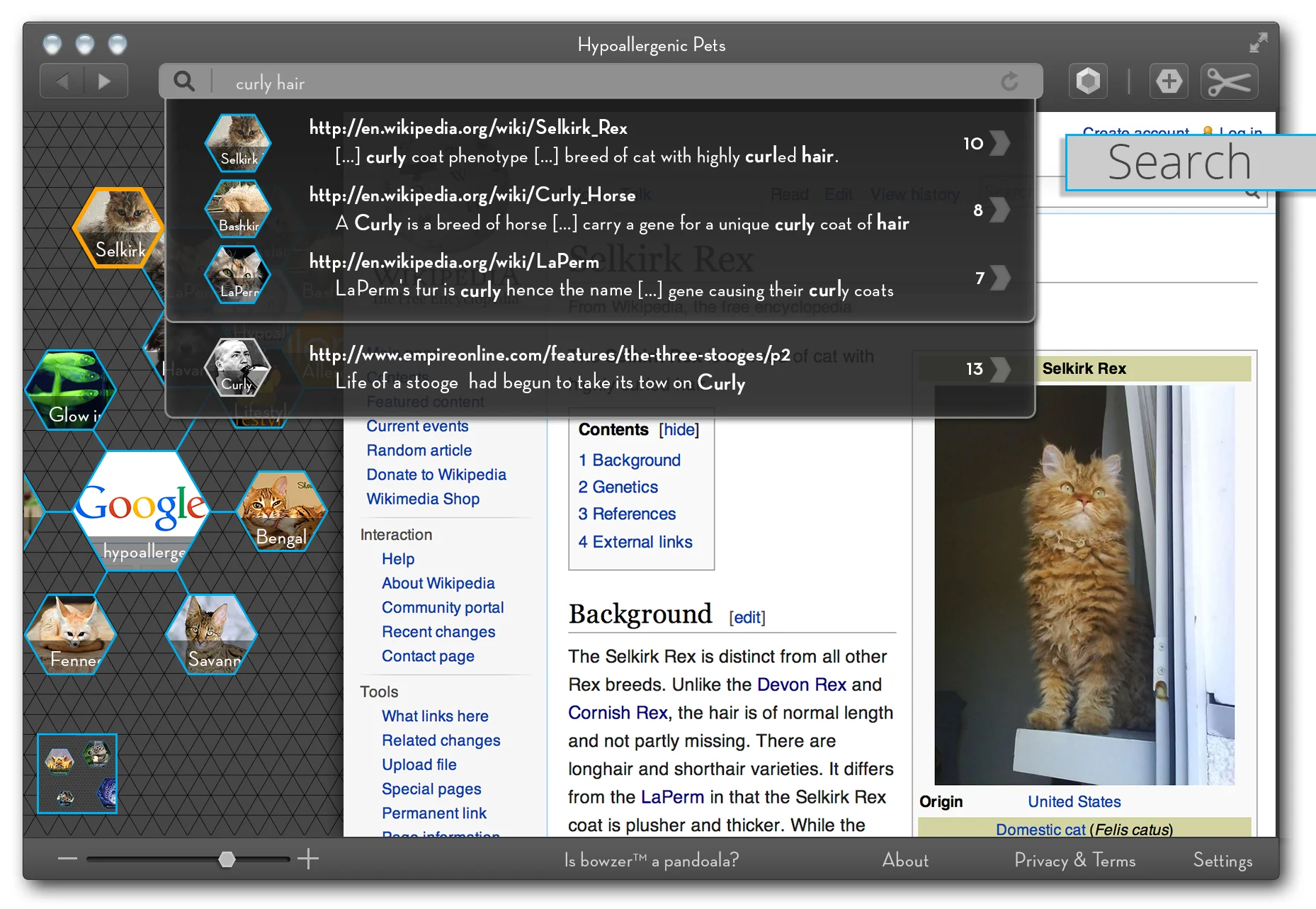Toggle fullscreen with the expand arrows icon
The image size is (1316, 909).
(x=1258, y=43)
